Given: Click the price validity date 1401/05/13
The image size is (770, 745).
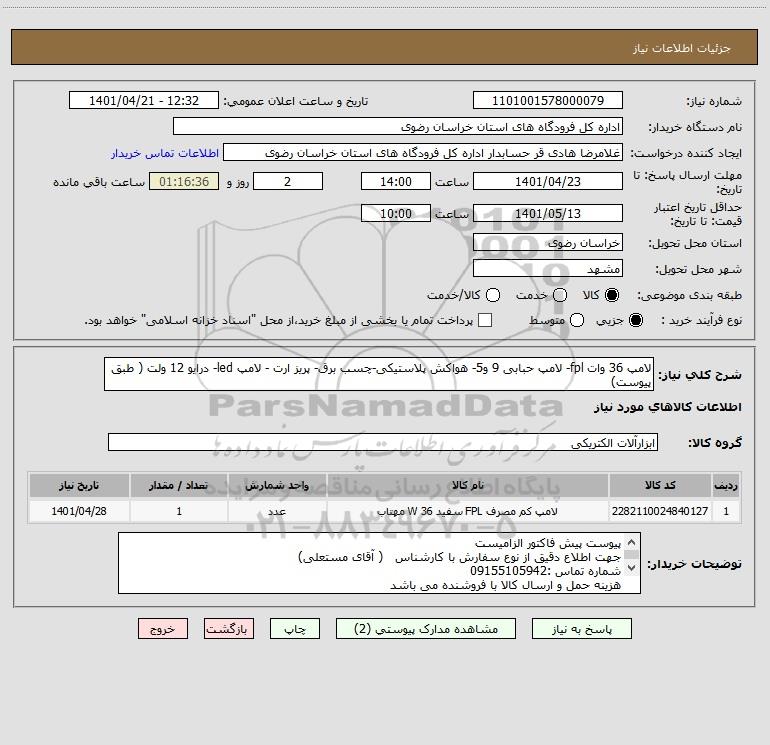Looking at the screenshot, I should pos(548,213).
